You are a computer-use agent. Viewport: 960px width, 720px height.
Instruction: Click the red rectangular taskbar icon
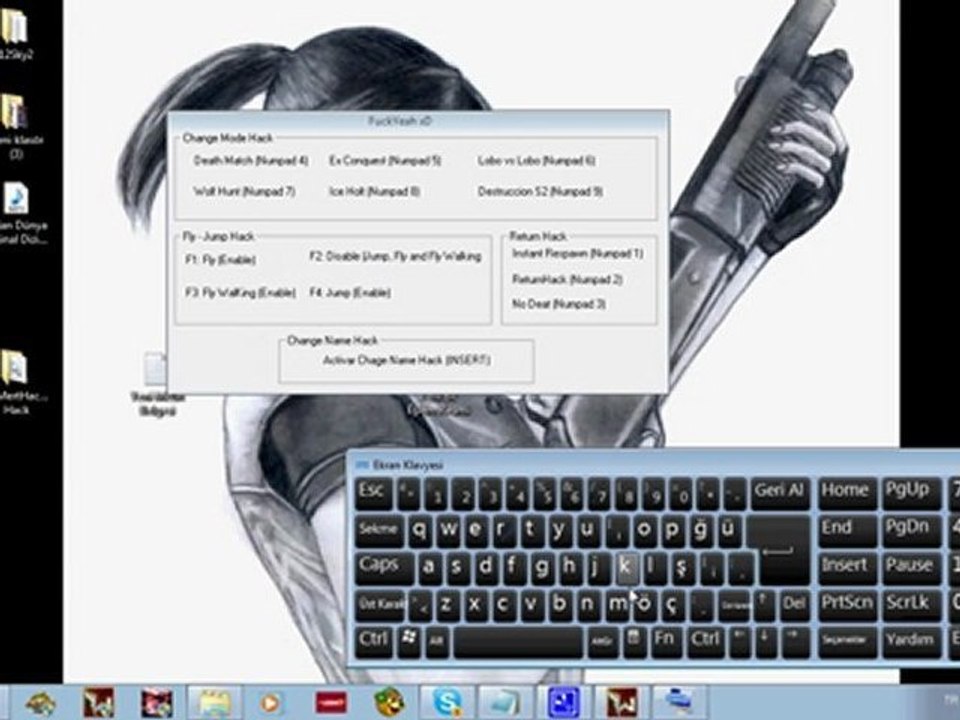[x=331, y=702]
